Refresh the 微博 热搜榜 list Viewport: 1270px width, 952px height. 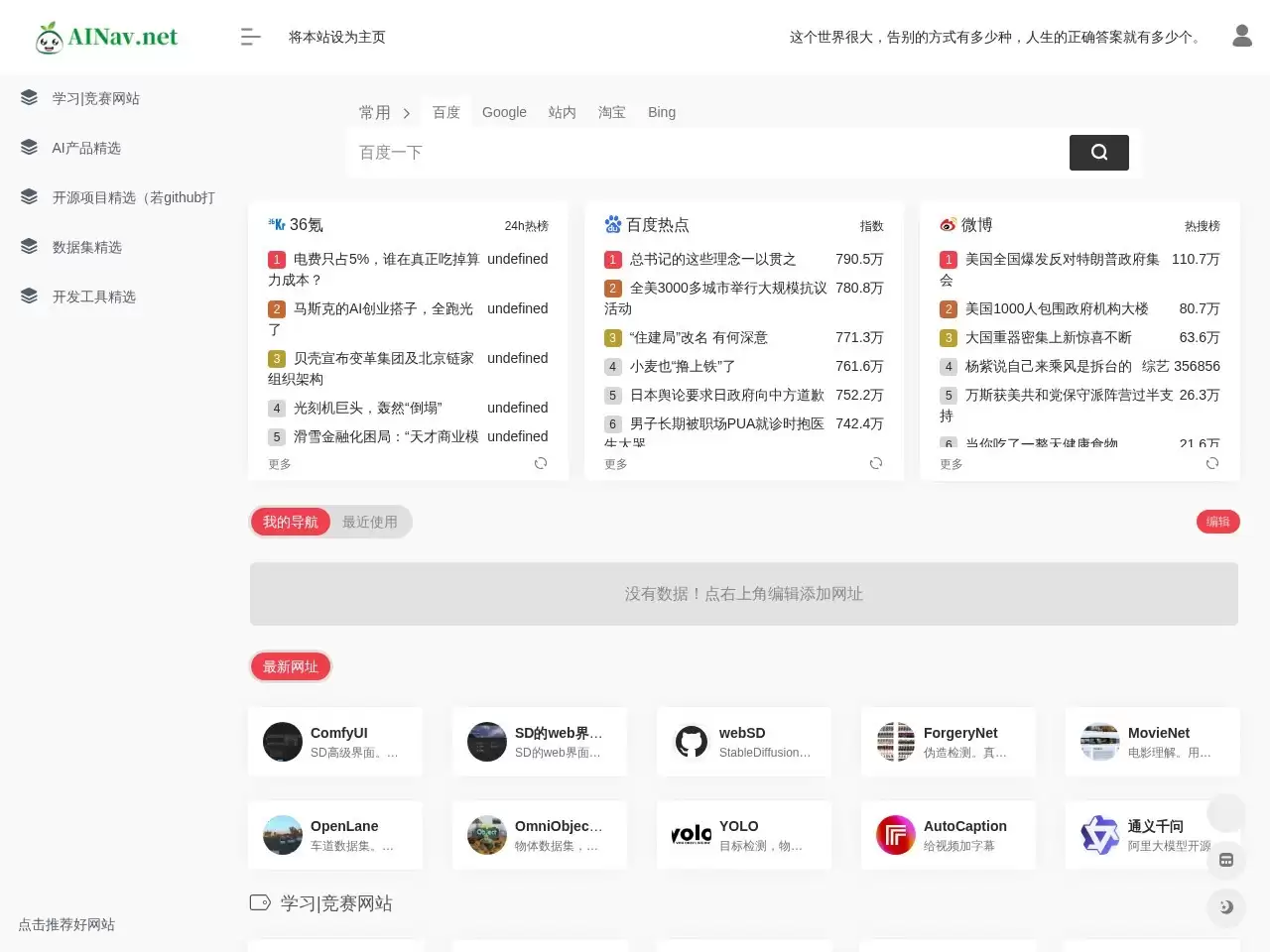[1211, 463]
